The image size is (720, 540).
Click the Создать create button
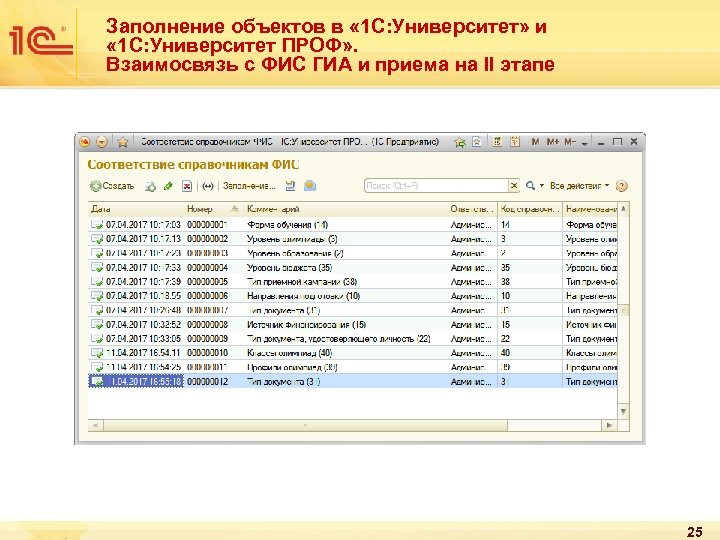click(112, 186)
